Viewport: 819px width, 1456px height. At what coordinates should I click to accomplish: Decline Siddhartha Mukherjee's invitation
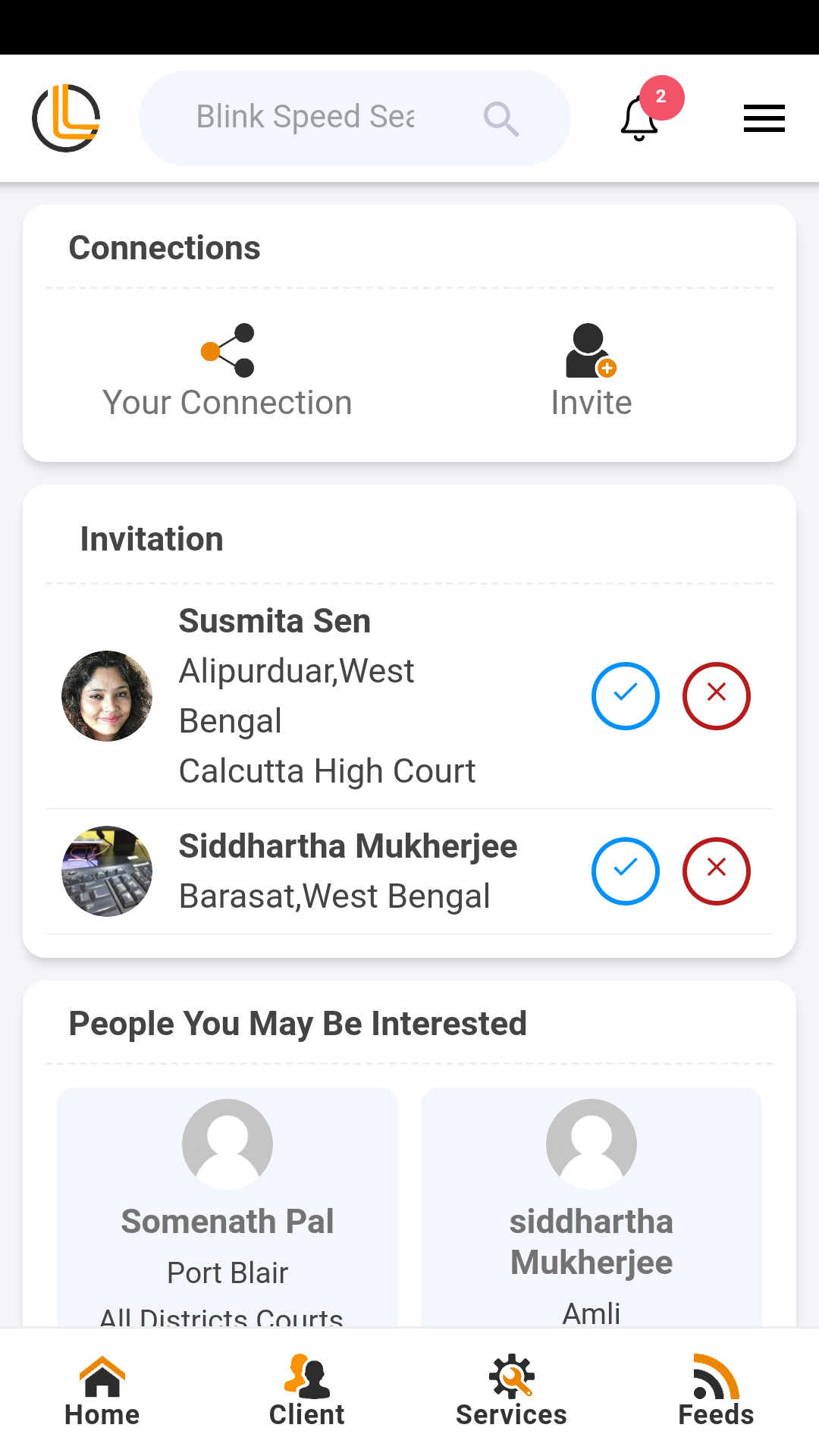click(716, 871)
